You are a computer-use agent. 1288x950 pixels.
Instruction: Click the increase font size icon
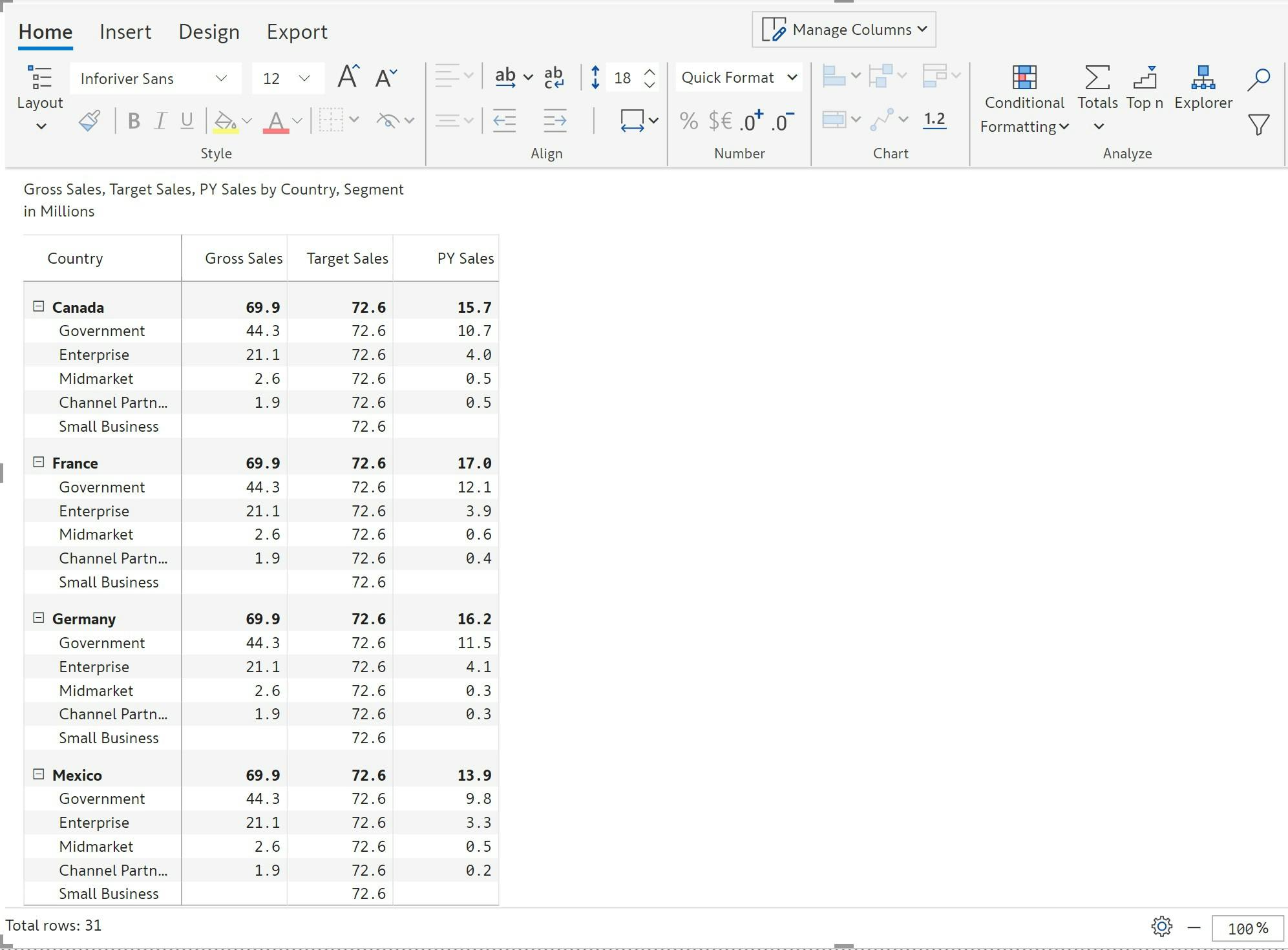[348, 78]
